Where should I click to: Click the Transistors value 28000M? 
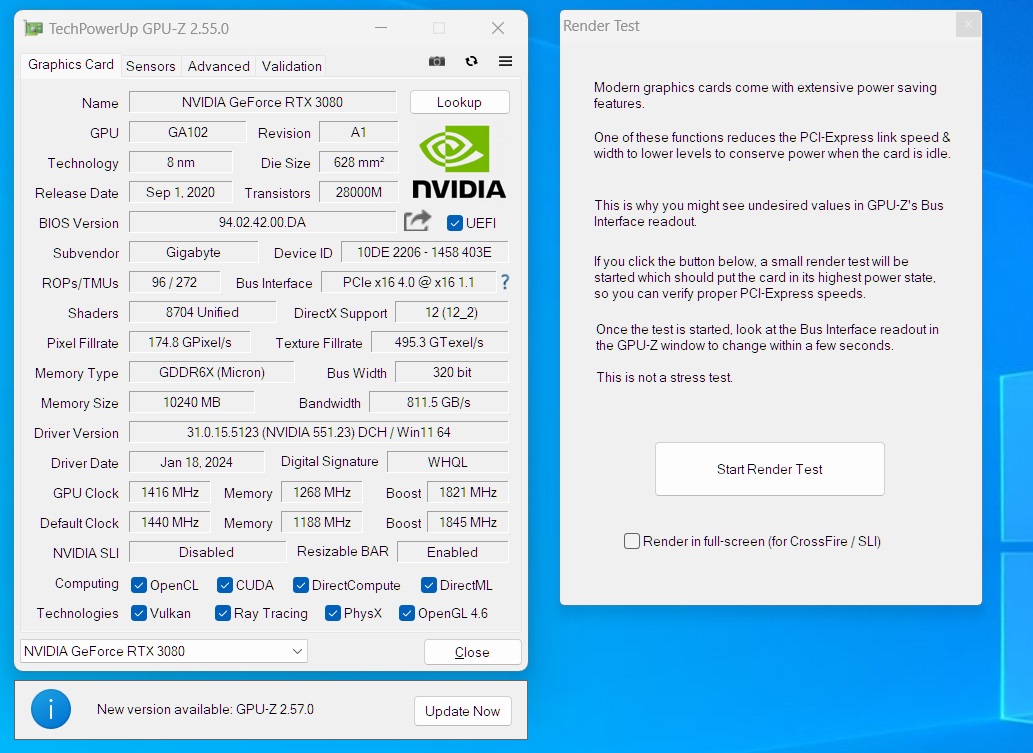(x=358, y=192)
